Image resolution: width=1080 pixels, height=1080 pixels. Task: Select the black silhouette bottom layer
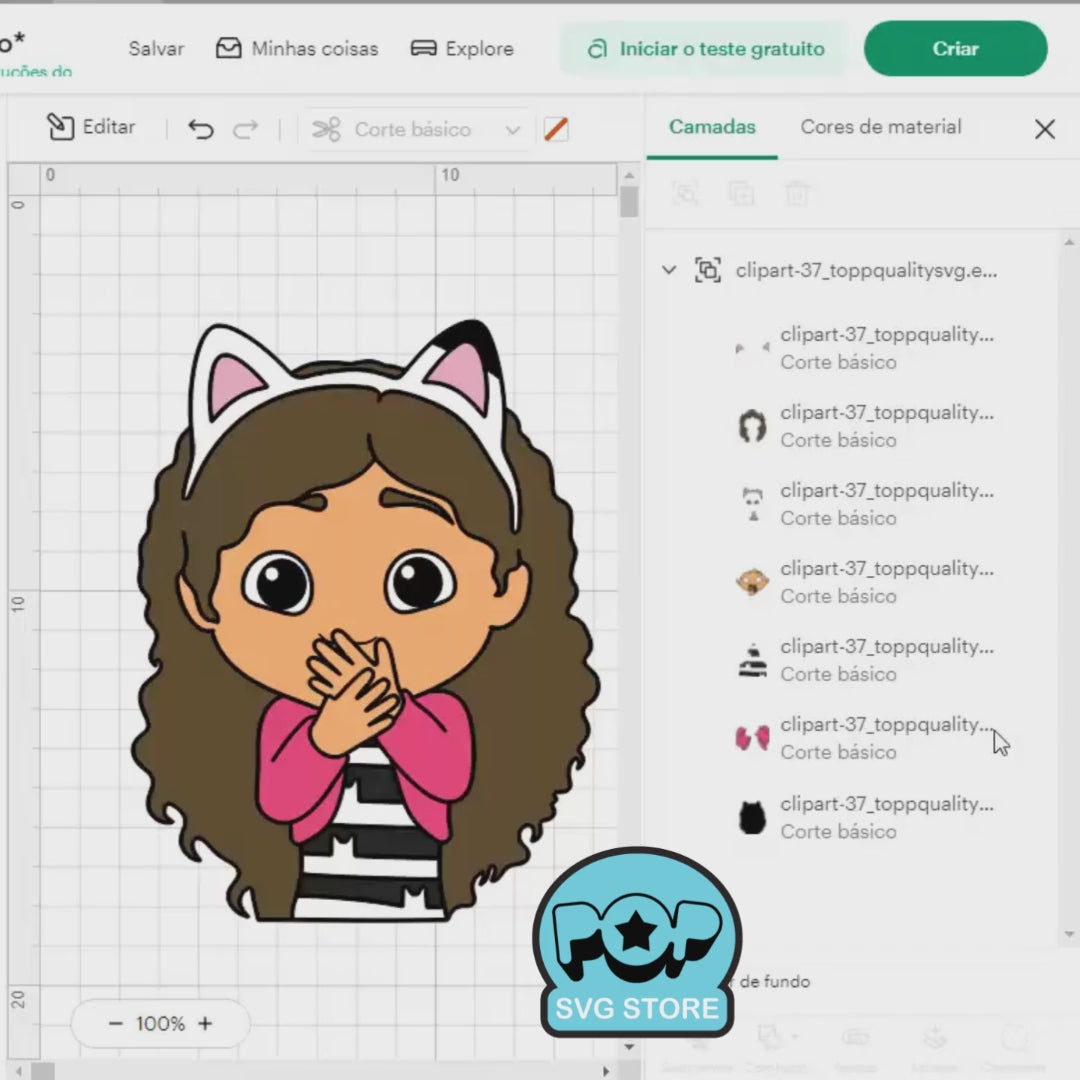tap(752, 818)
